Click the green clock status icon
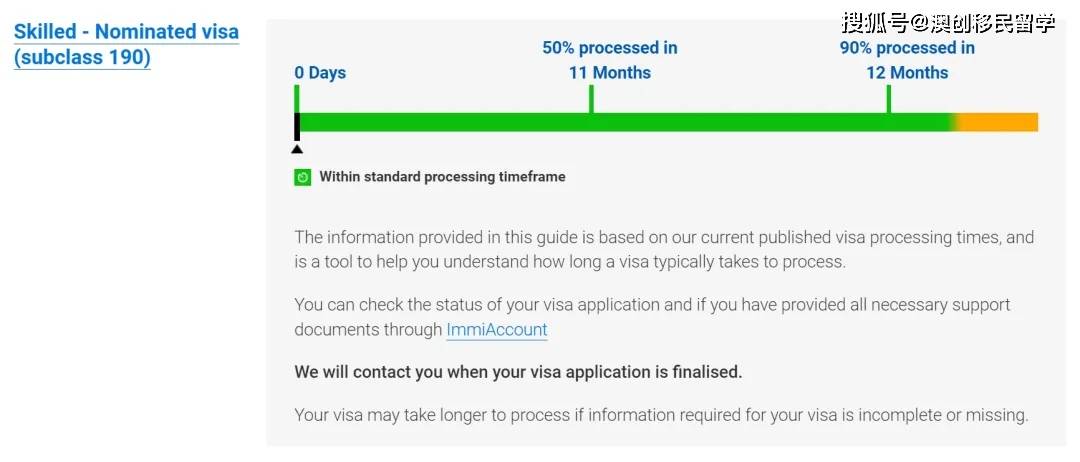This screenshot has width=1080, height=462. (x=302, y=177)
